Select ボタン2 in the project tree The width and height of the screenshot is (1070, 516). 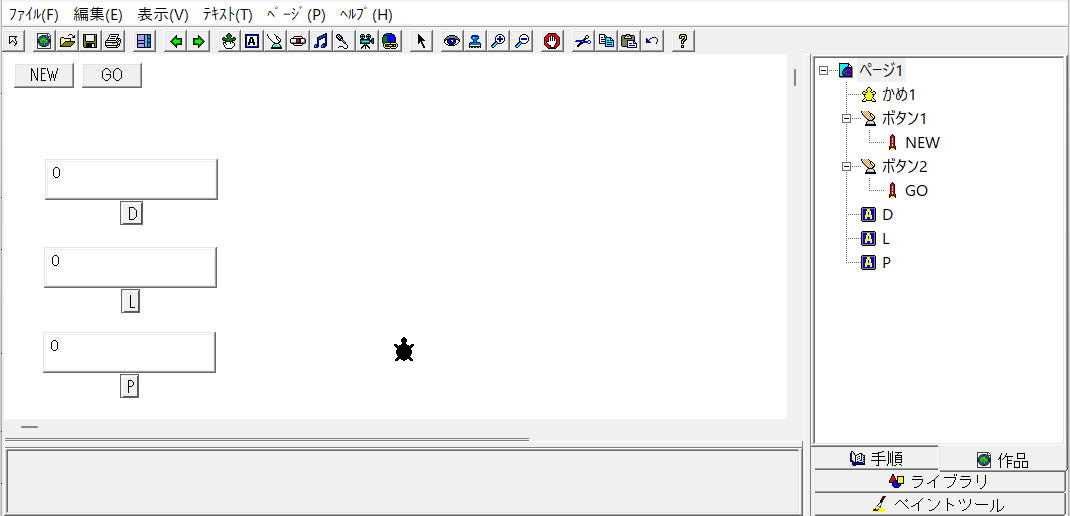904,167
